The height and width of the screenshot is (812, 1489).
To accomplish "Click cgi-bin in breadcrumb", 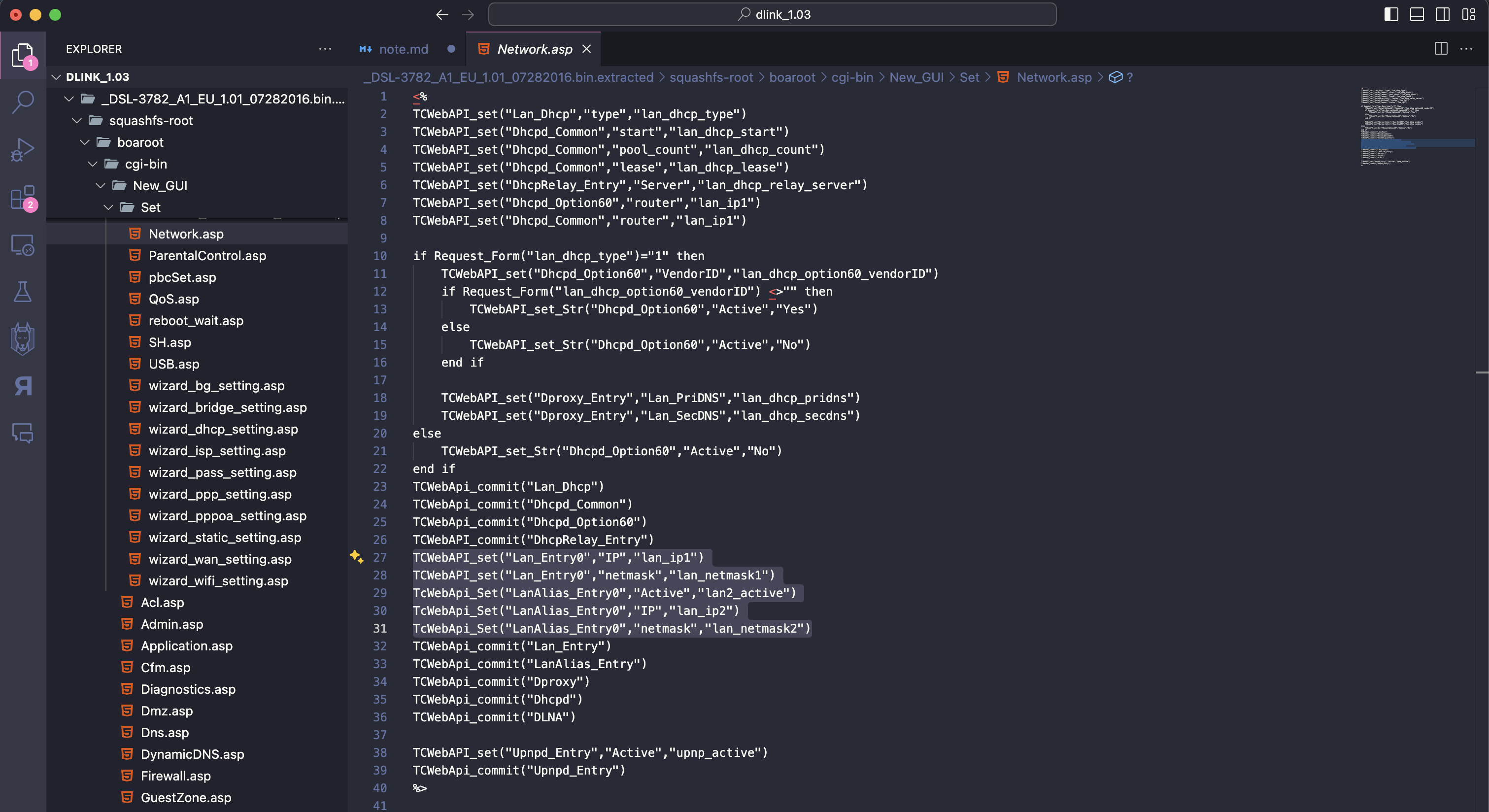I will coord(852,77).
